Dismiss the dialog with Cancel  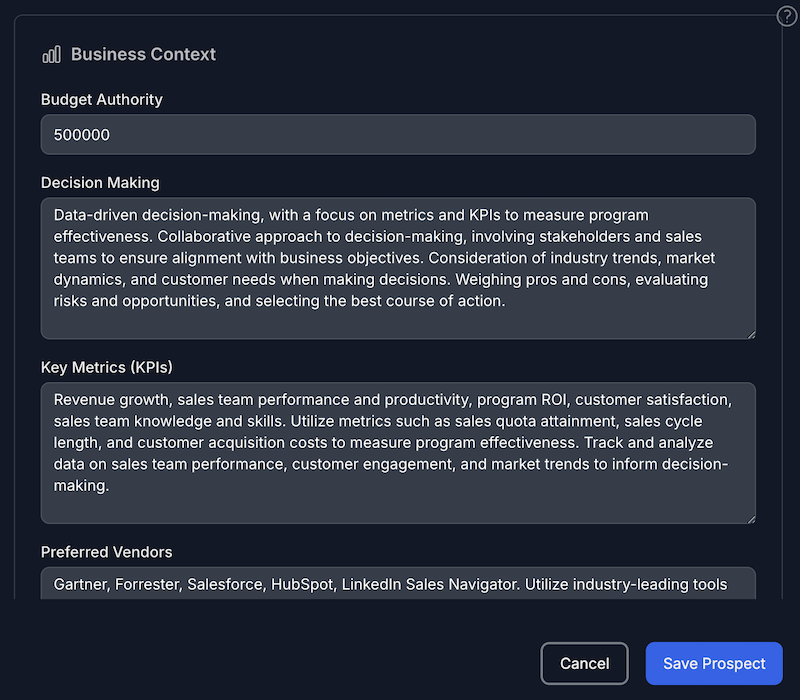tap(584, 663)
